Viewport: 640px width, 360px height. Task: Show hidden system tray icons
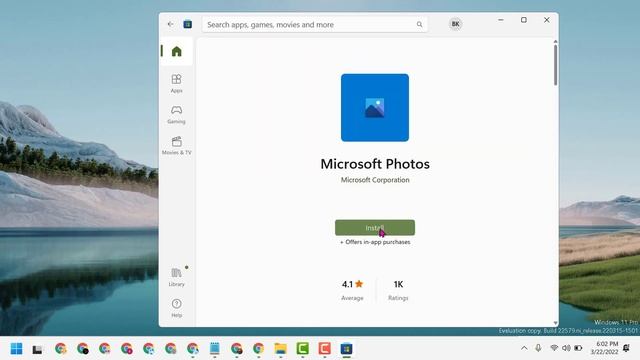click(x=524, y=348)
